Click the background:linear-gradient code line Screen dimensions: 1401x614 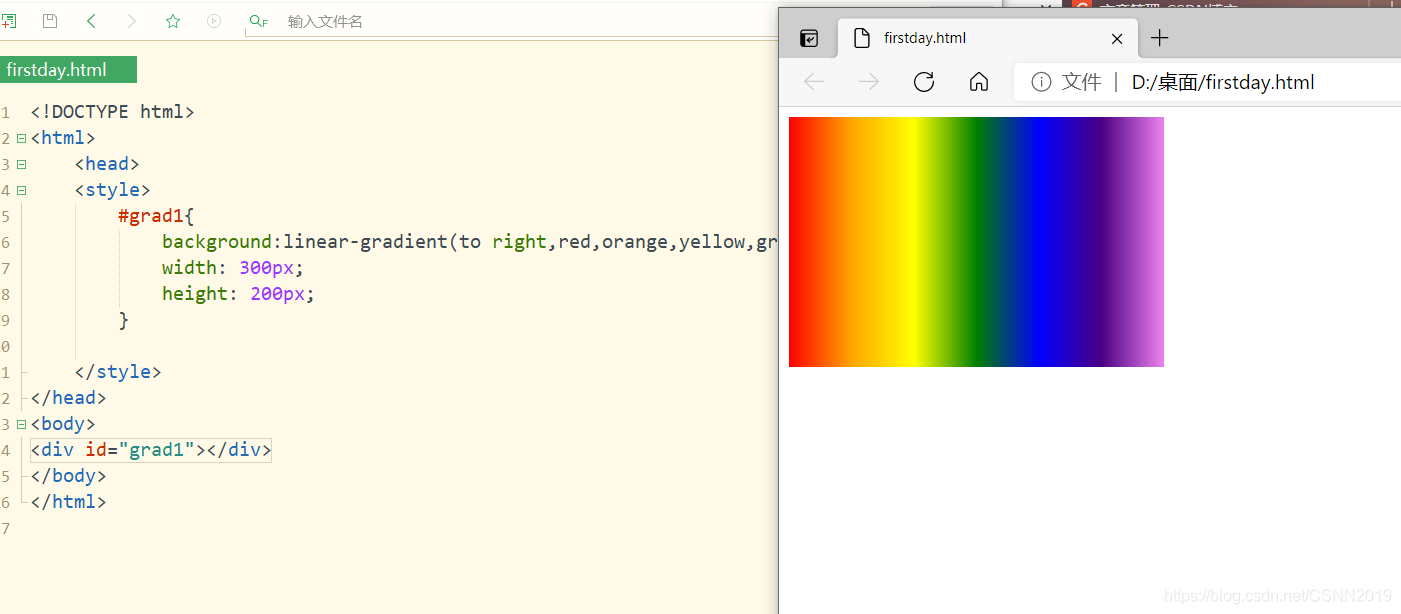tap(470, 242)
